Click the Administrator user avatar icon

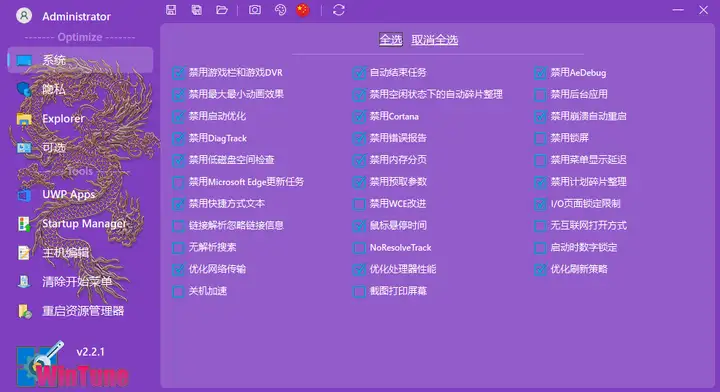coord(24,16)
